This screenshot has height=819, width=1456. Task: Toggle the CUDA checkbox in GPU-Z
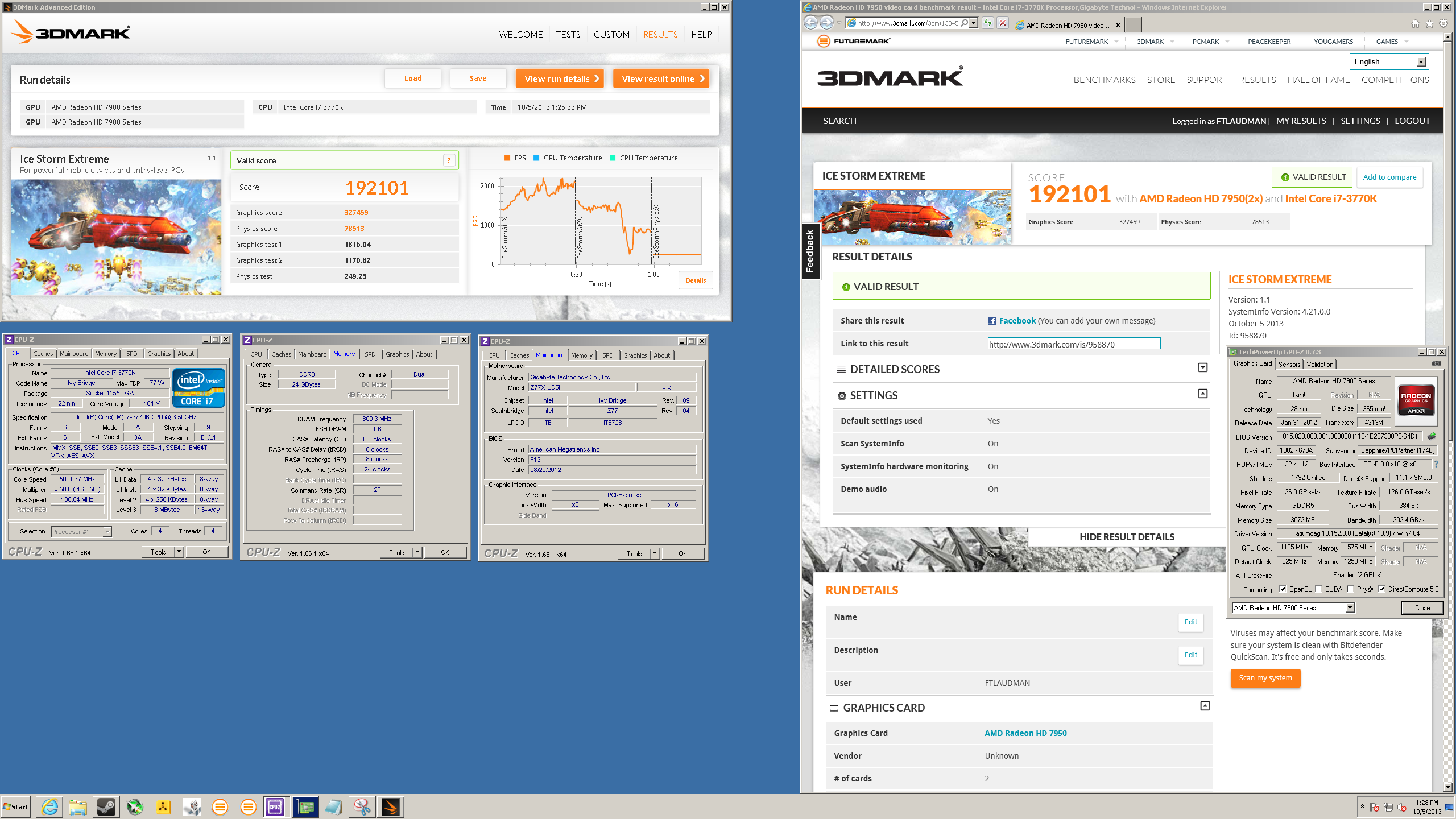pyautogui.click(x=1318, y=589)
